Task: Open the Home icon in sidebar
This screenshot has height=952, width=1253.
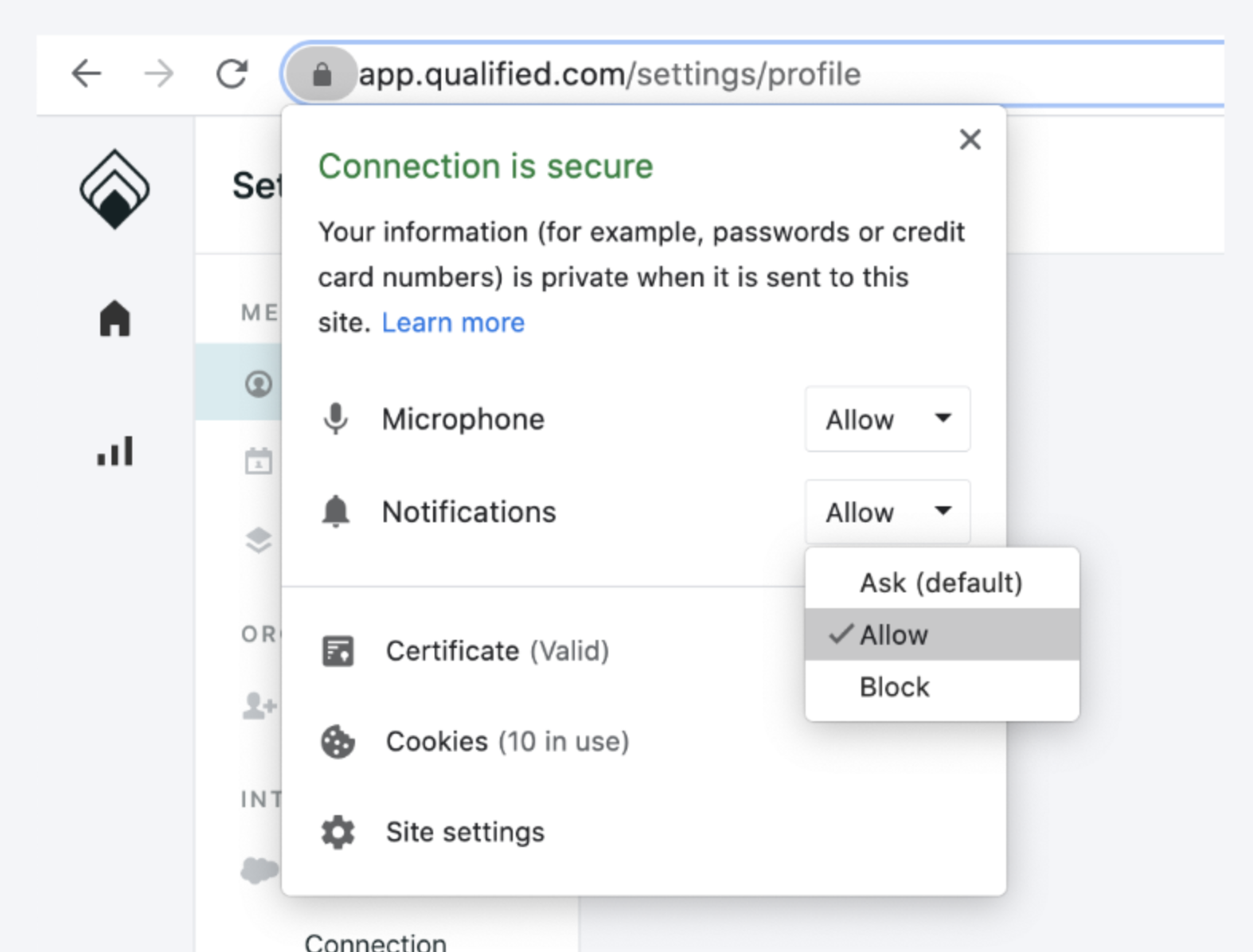Action: pos(115,318)
